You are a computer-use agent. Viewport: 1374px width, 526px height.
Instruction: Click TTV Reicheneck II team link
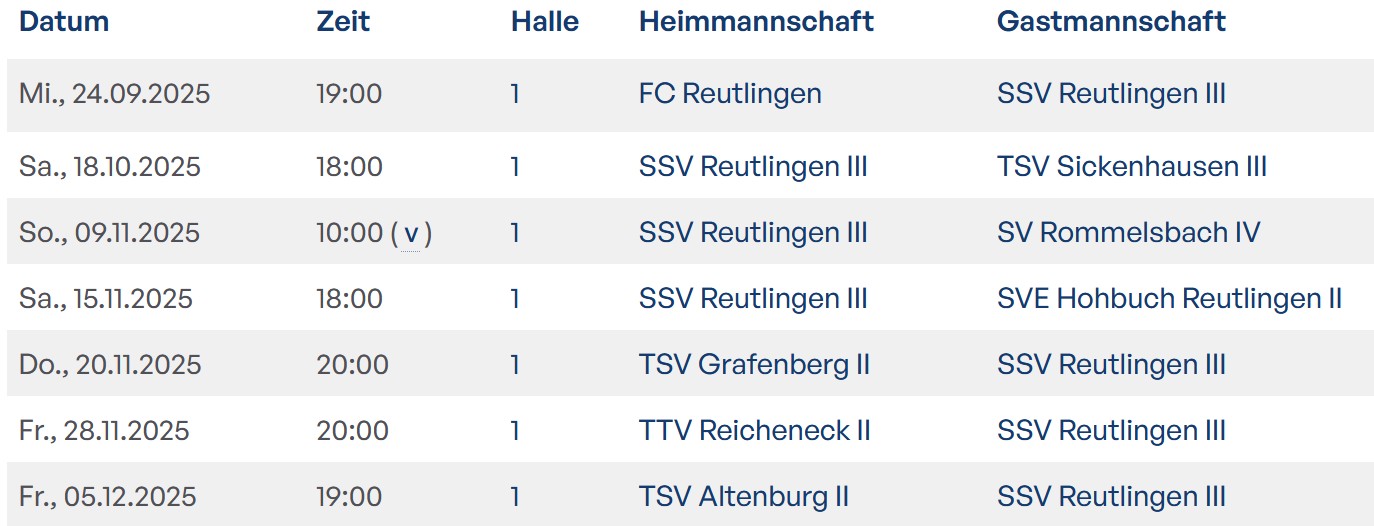pos(754,431)
